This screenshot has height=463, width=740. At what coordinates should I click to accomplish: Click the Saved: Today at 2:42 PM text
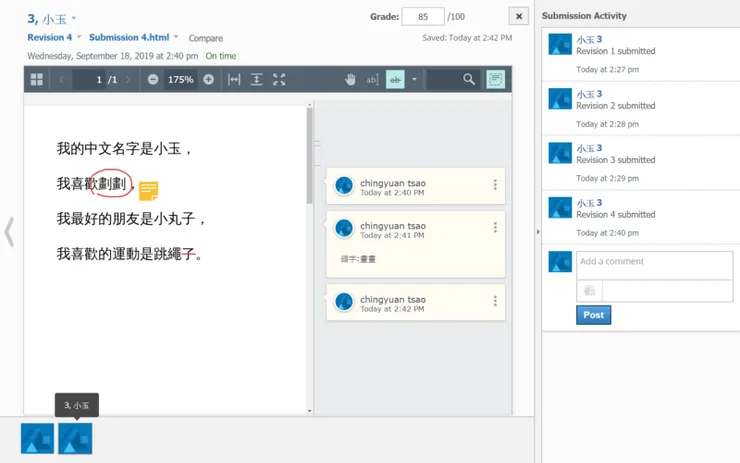point(467,38)
